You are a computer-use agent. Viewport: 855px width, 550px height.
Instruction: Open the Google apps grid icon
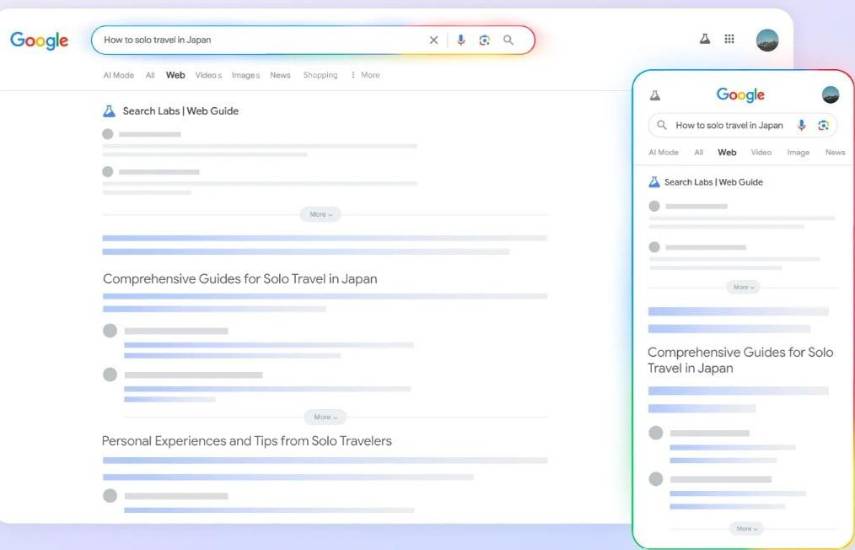click(x=730, y=39)
